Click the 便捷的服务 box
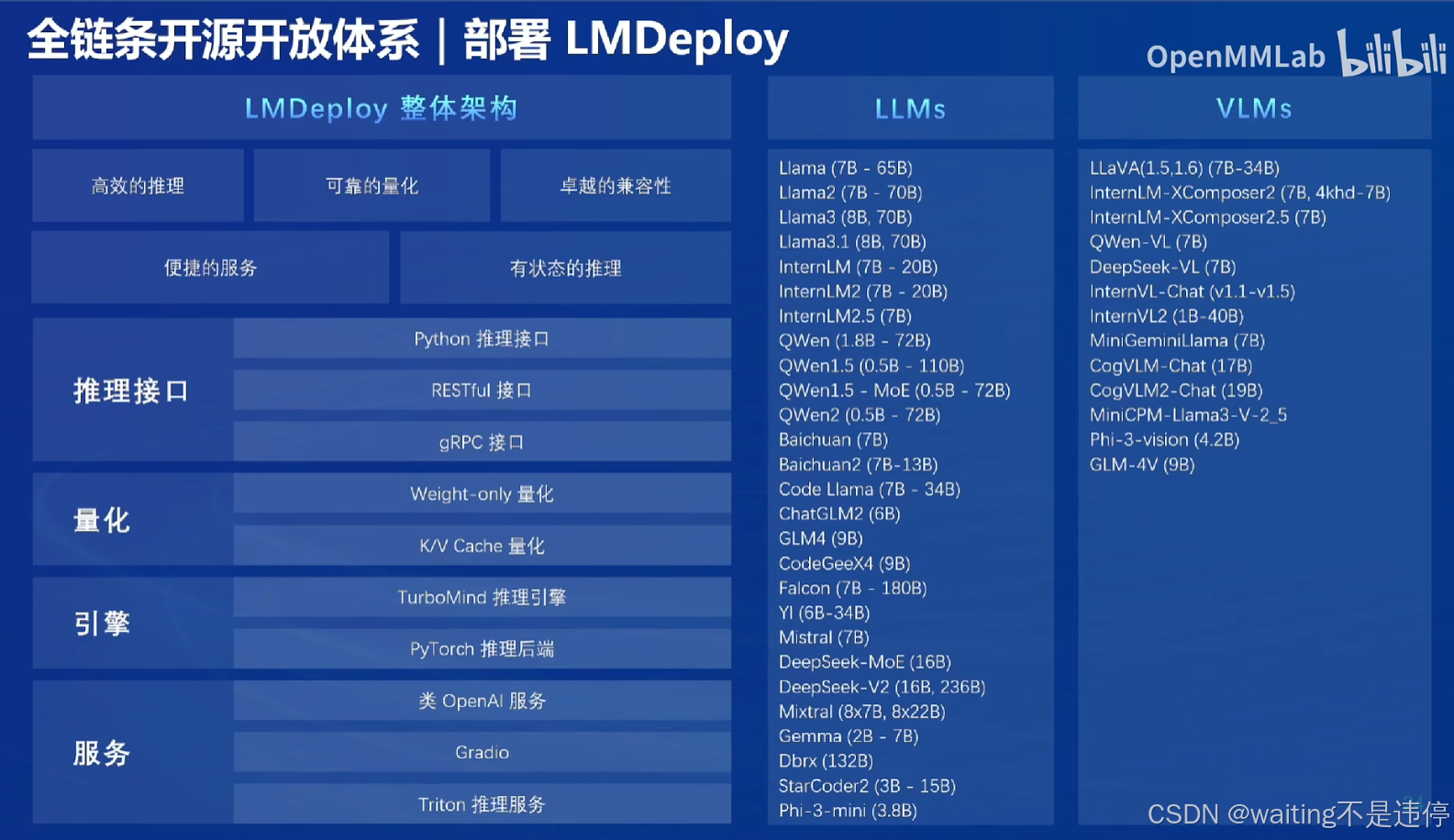 pyautogui.click(x=210, y=268)
